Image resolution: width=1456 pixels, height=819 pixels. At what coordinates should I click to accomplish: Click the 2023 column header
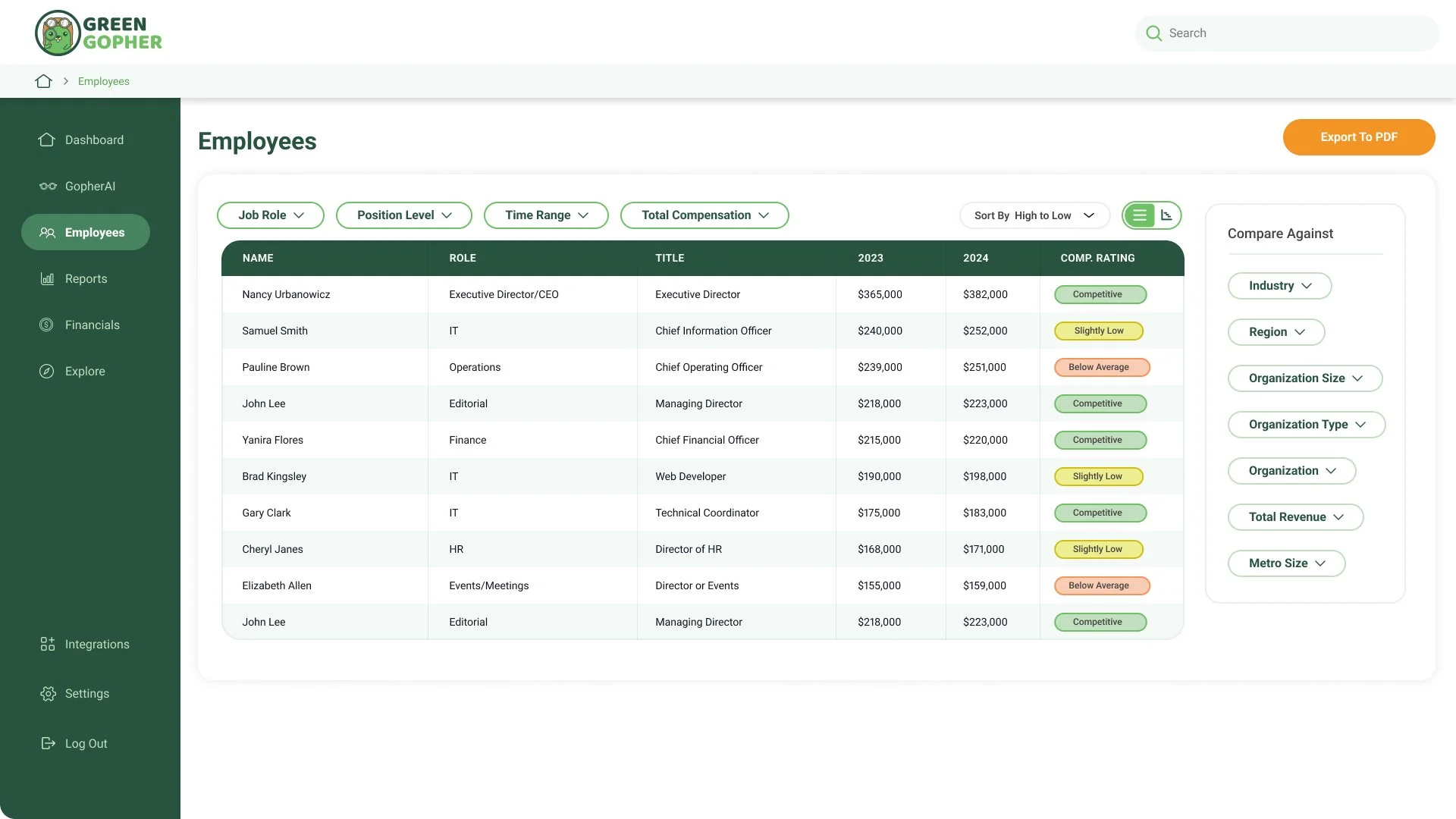871,259
